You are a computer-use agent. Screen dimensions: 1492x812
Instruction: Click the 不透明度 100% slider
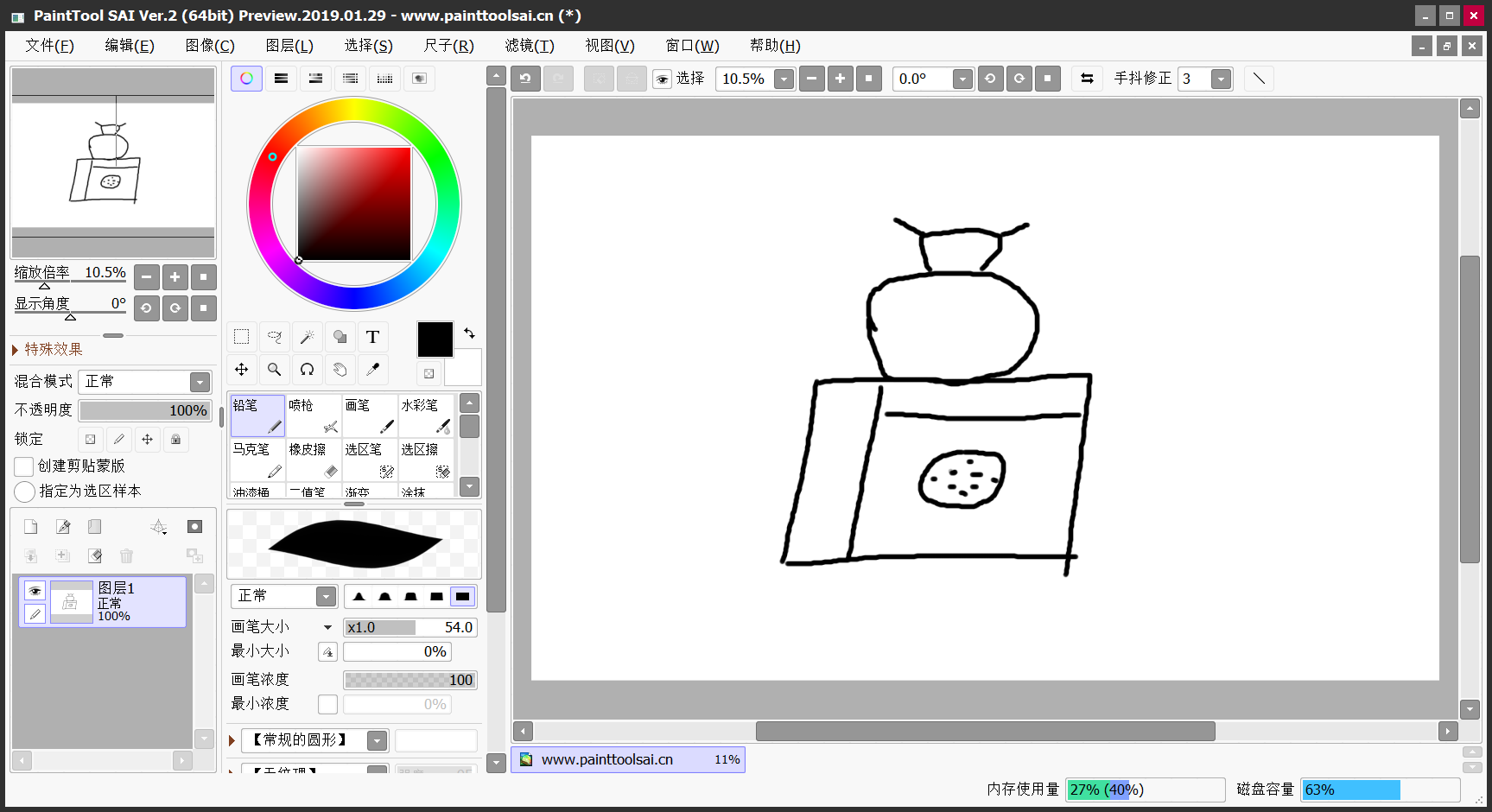[x=145, y=410]
